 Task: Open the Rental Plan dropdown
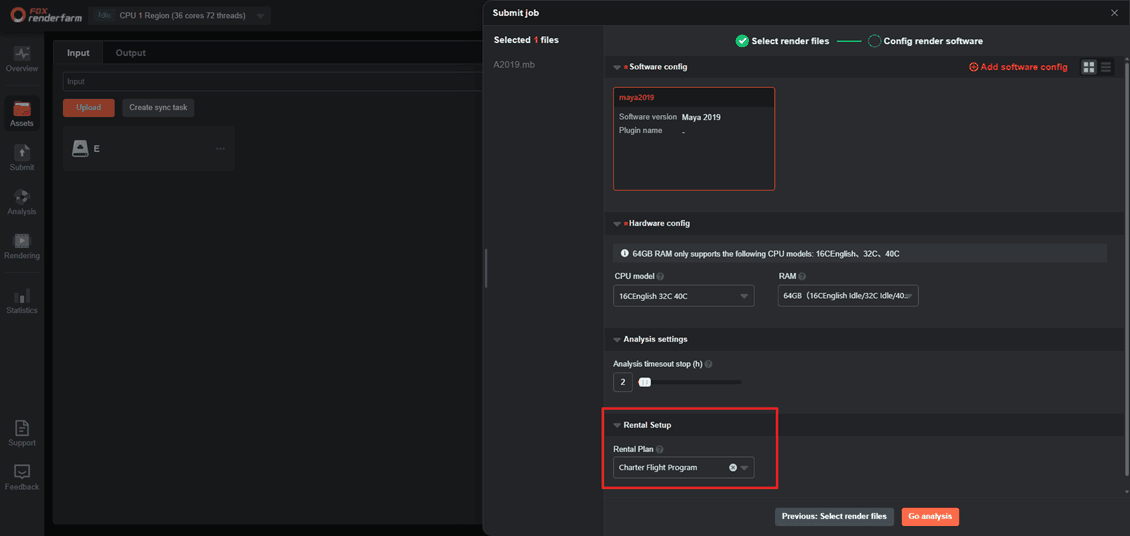[x=744, y=468]
